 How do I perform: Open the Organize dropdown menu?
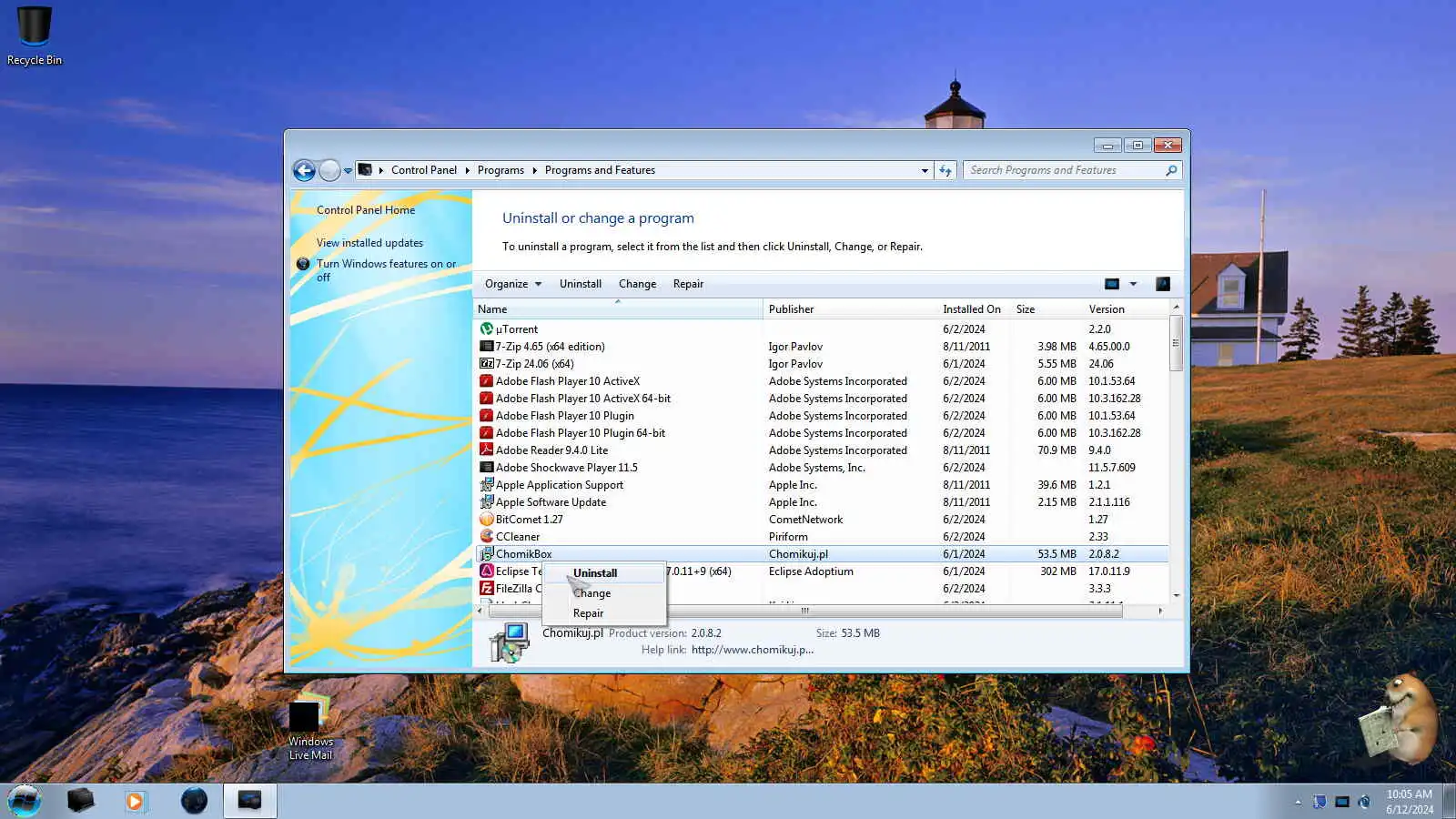(x=513, y=284)
